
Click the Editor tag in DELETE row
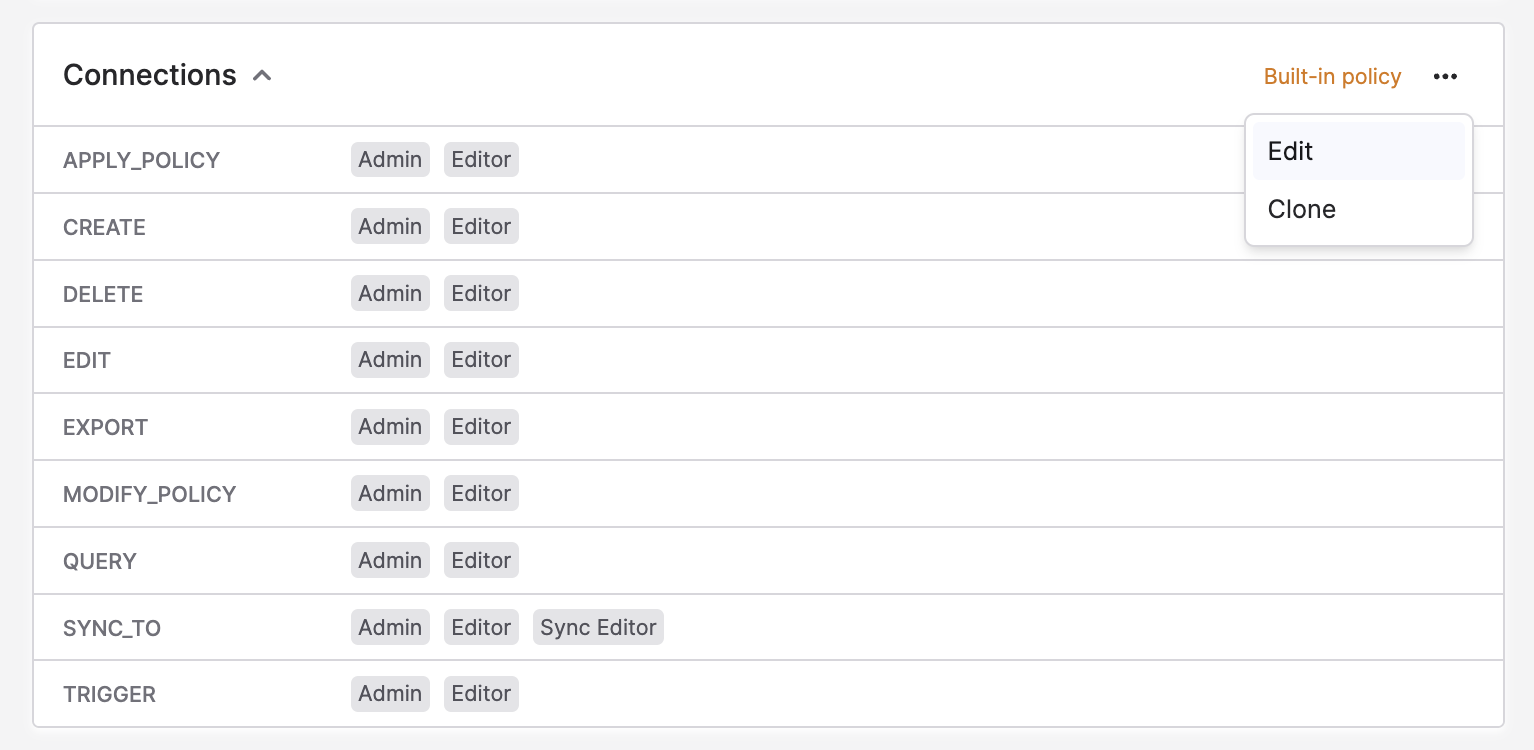point(481,293)
